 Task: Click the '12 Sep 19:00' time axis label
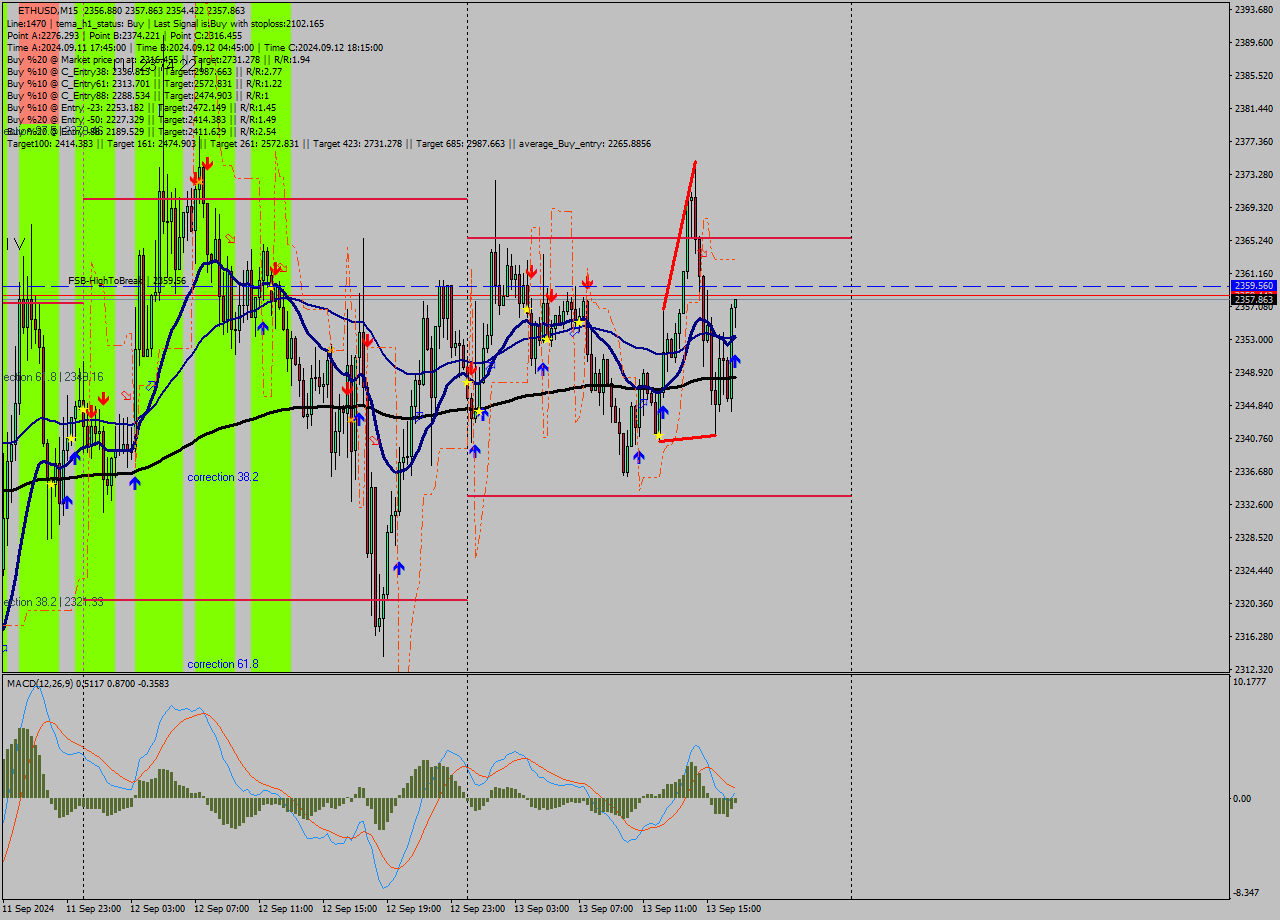coord(413,909)
